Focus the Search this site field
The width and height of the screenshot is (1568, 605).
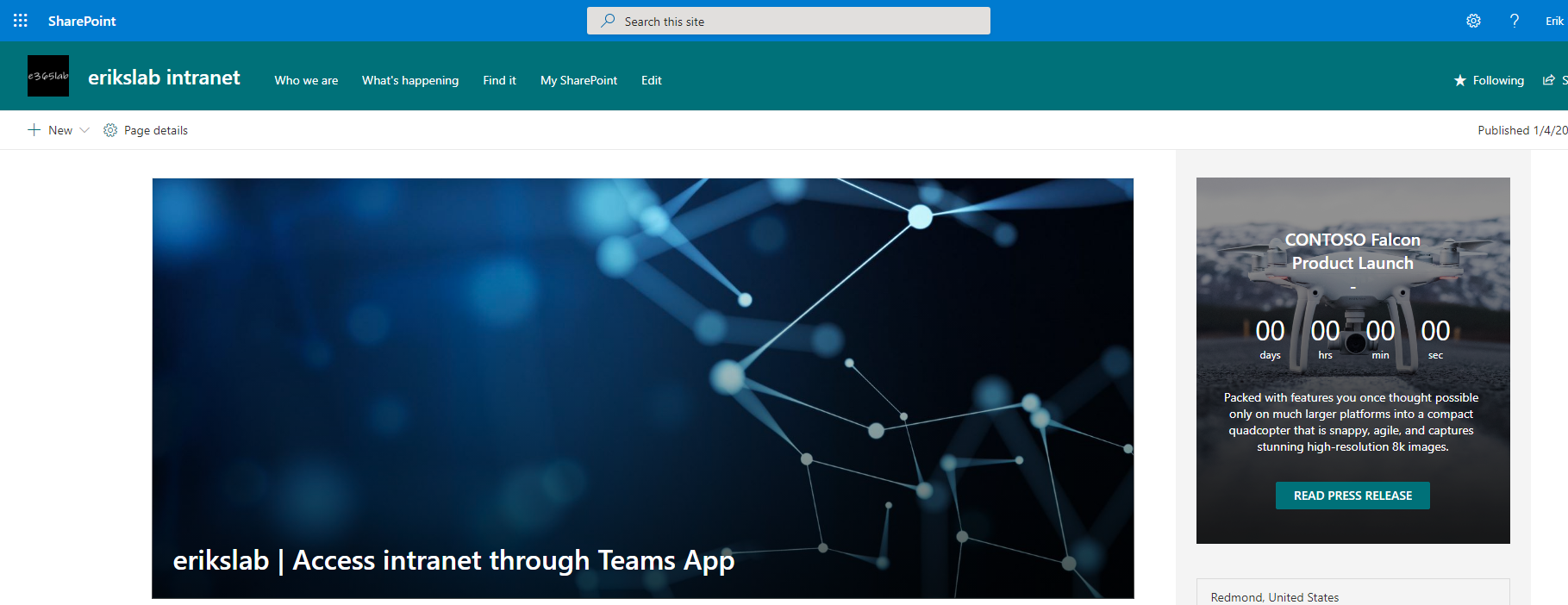click(x=802, y=21)
